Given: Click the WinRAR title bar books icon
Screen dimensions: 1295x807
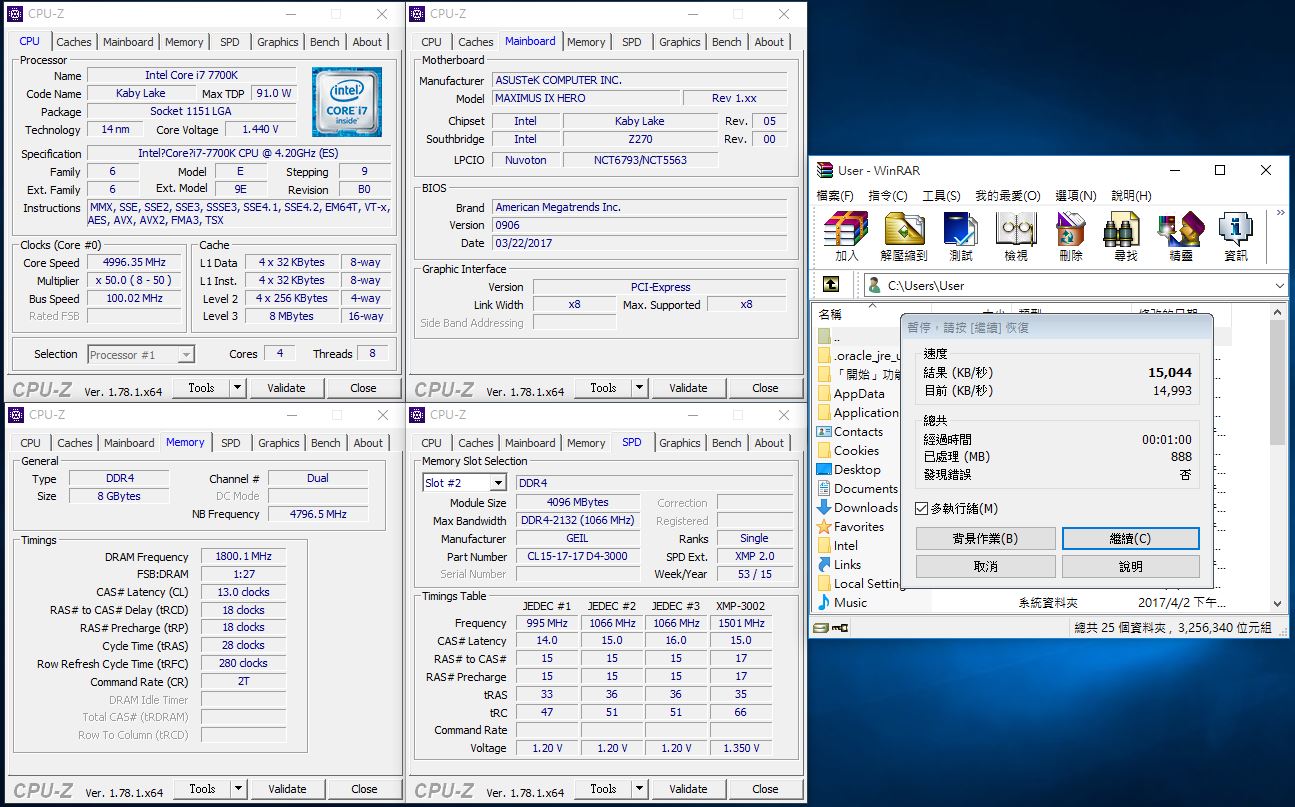Looking at the screenshot, I should [825, 171].
